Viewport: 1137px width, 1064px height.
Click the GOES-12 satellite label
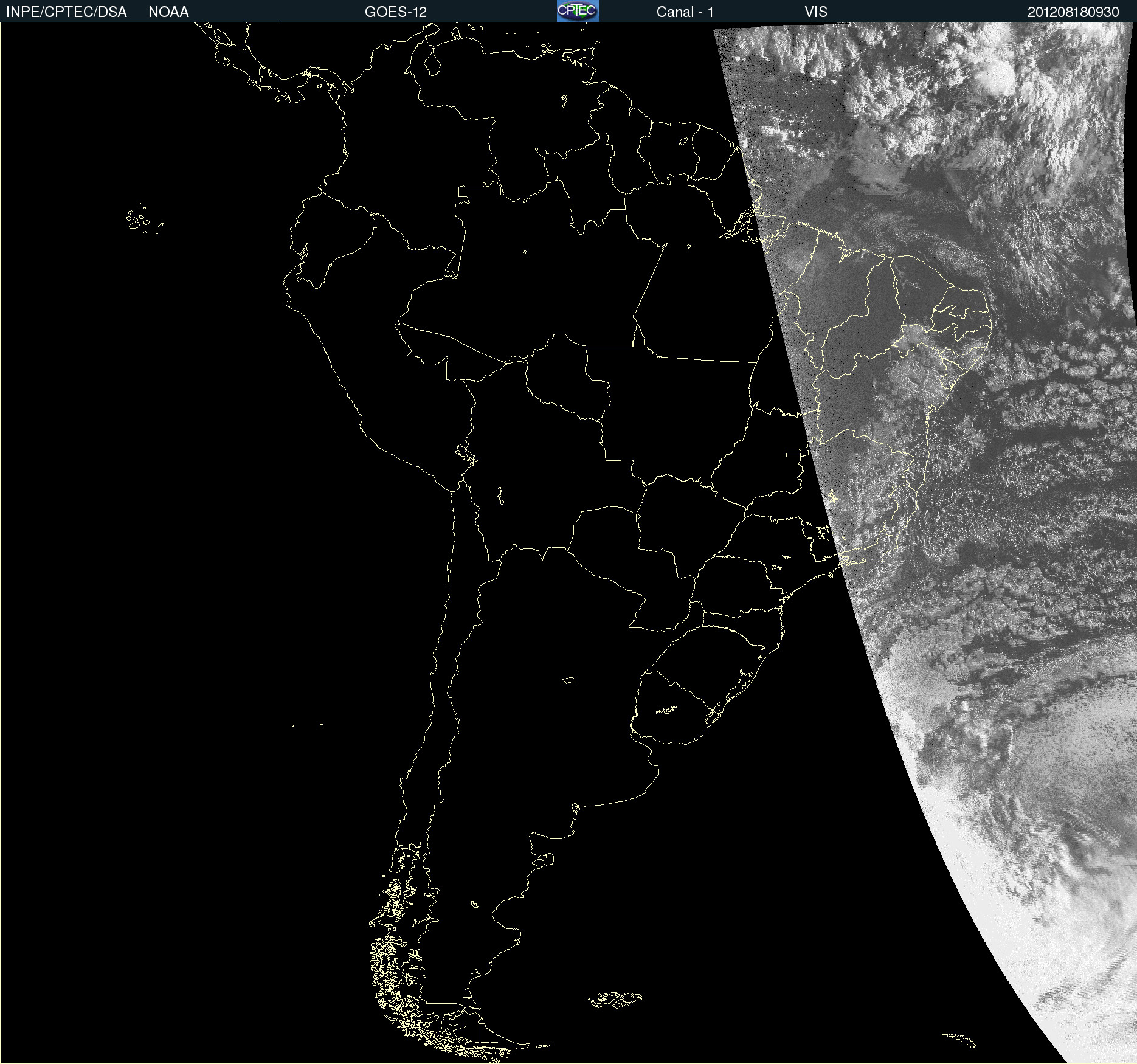[396, 12]
